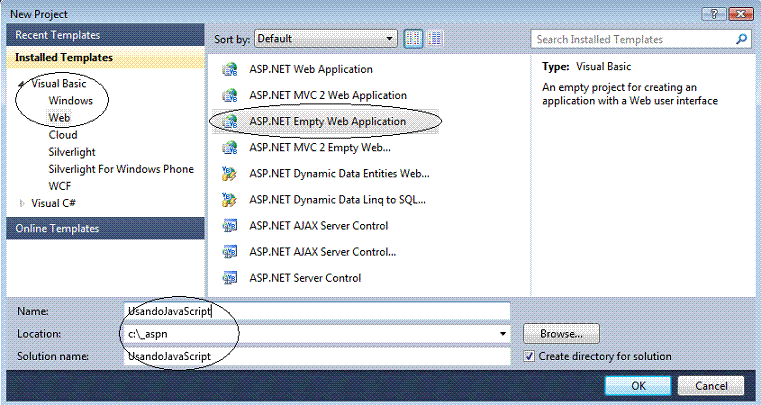The height and width of the screenshot is (405, 761).
Task: Select ASP.NET Dynamic Data Linq to SQL... text
Action: 337,200
